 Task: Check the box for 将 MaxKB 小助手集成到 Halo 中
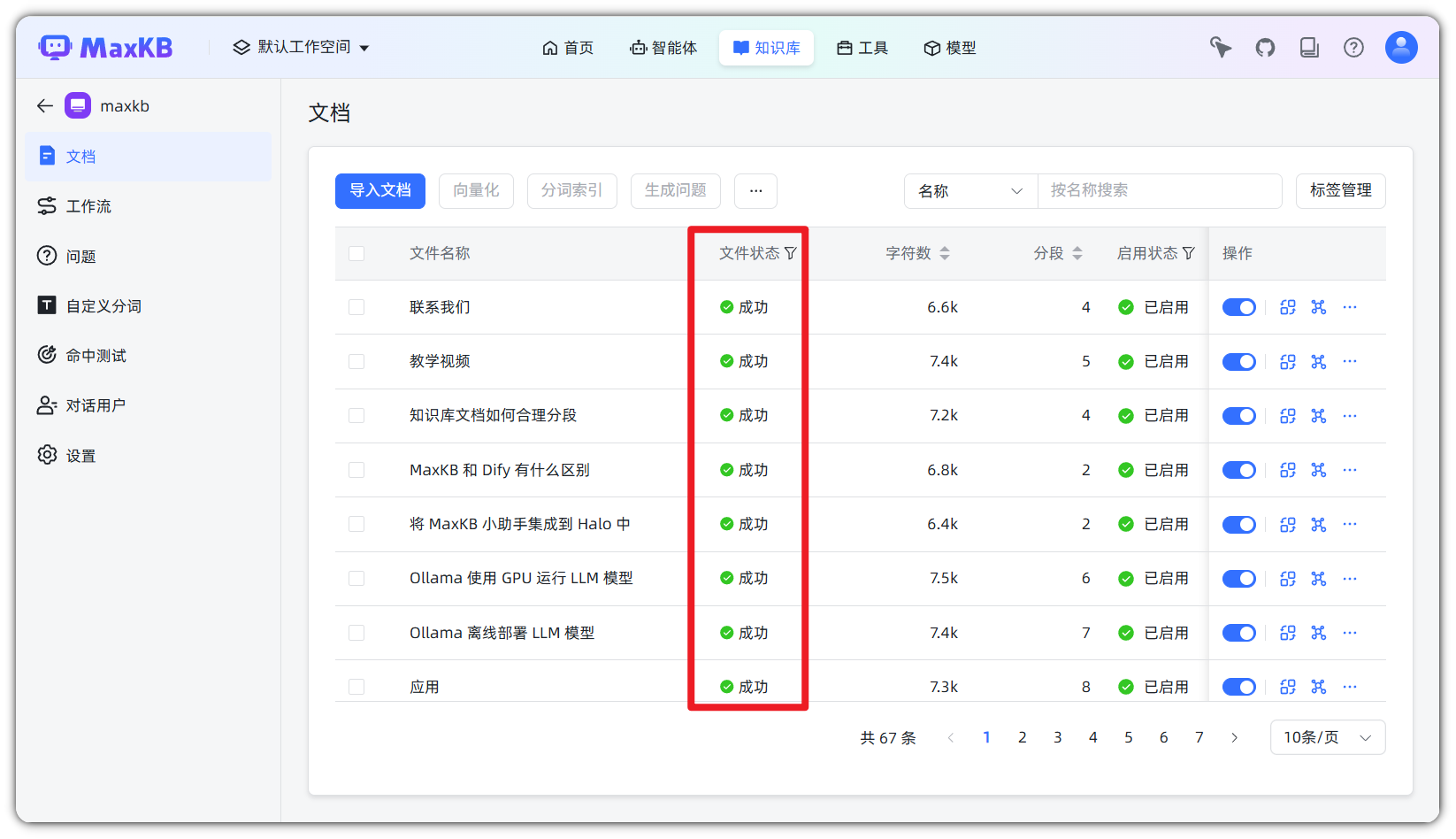point(356,524)
